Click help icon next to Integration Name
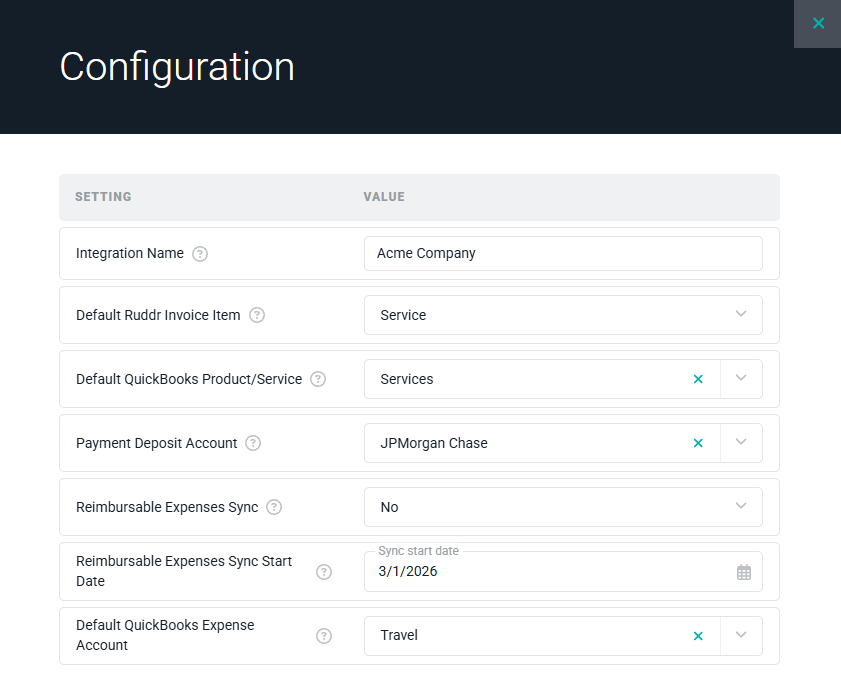Screen dimensions: 841x691 pos(200,254)
